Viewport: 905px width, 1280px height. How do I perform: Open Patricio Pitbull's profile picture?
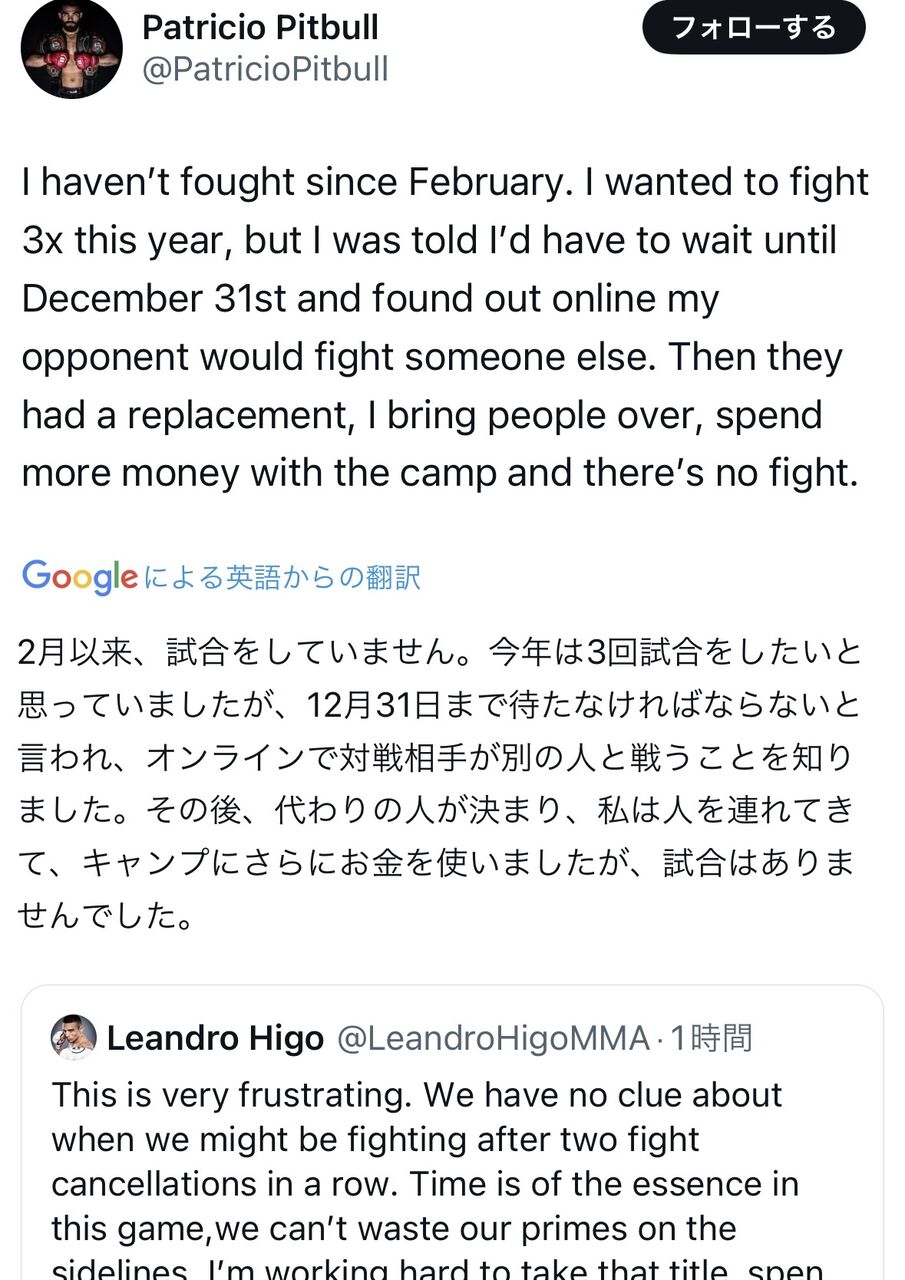[71, 47]
